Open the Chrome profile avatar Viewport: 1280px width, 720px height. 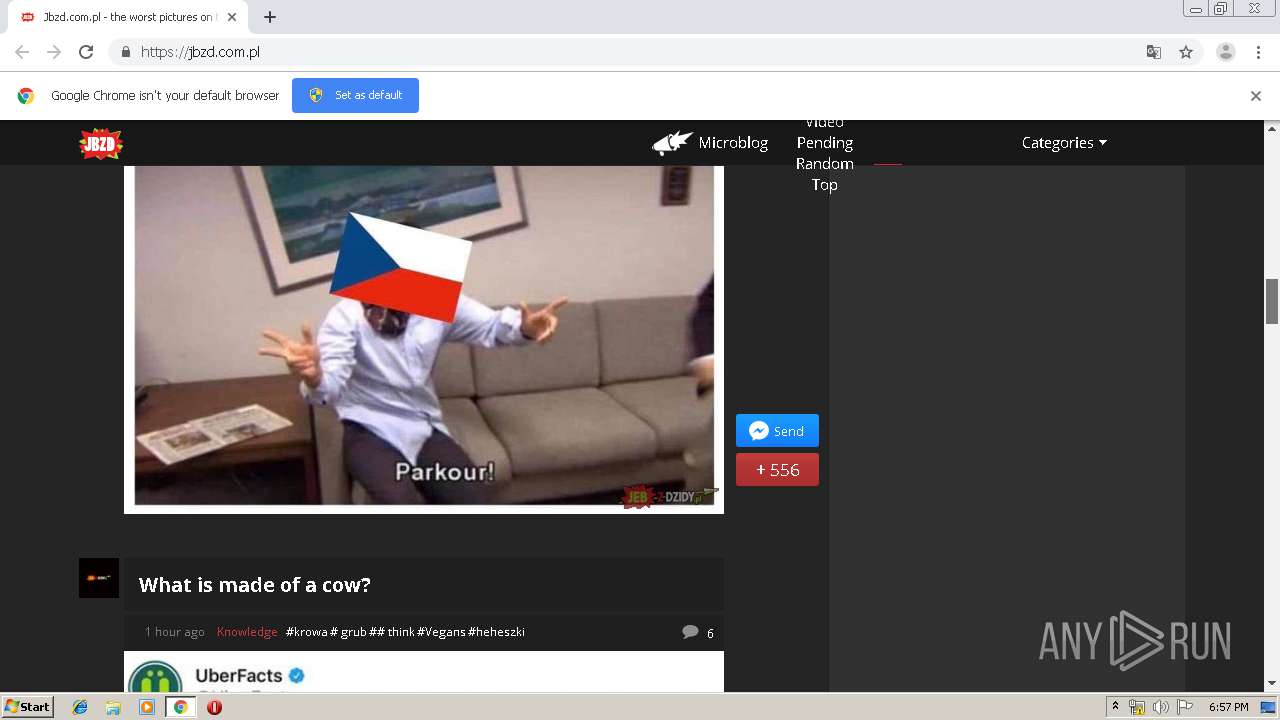click(1226, 52)
